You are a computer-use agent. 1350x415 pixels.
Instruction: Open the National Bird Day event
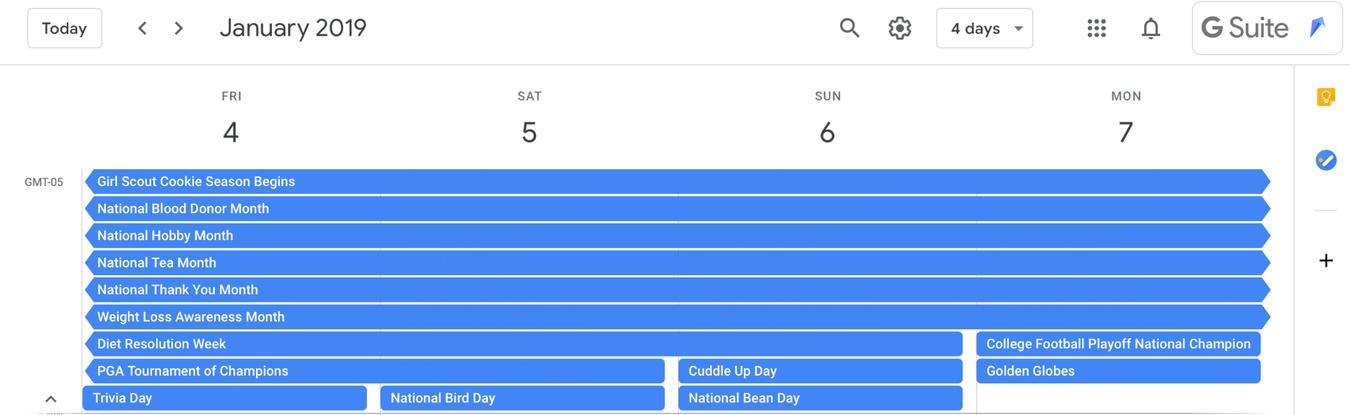522,398
